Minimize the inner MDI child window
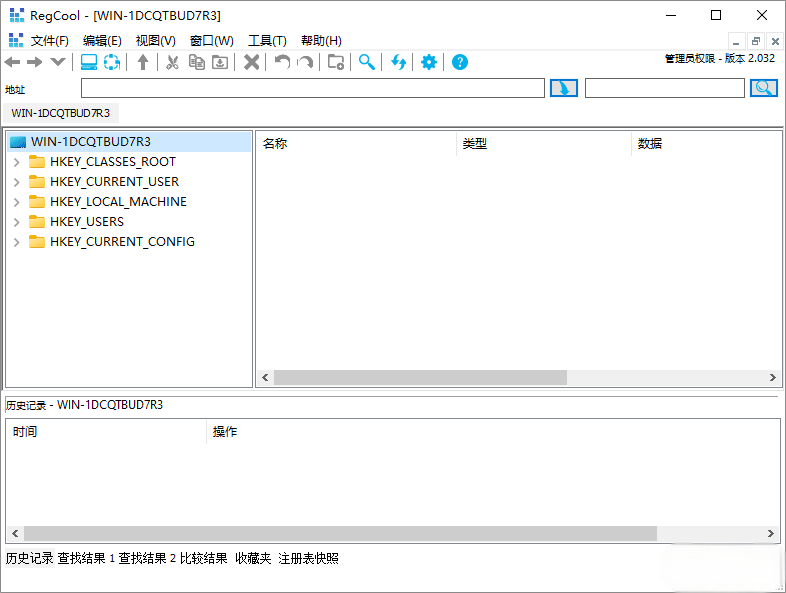Image resolution: width=786 pixels, height=593 pixels. [x=736, y=41]
